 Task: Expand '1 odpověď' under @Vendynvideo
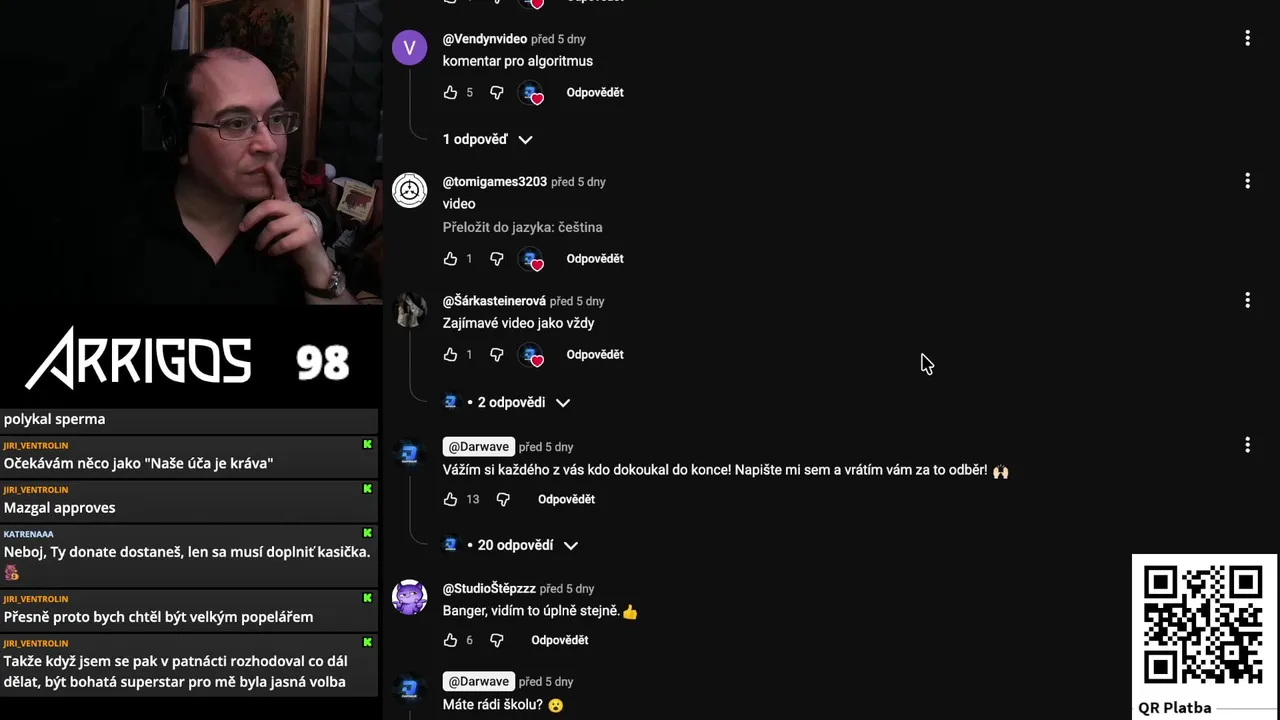(487, 139)
